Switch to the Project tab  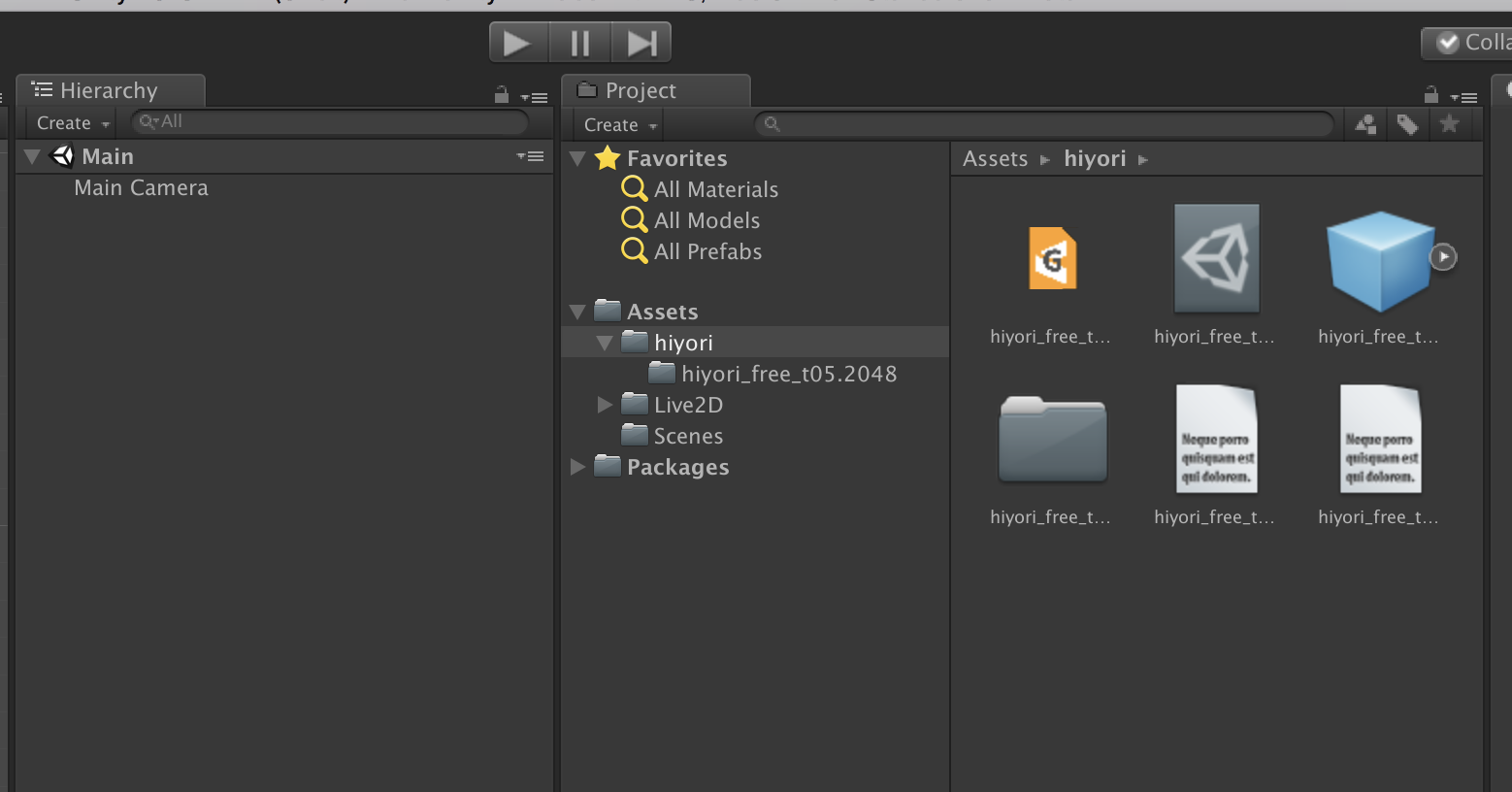click(655, 90)
